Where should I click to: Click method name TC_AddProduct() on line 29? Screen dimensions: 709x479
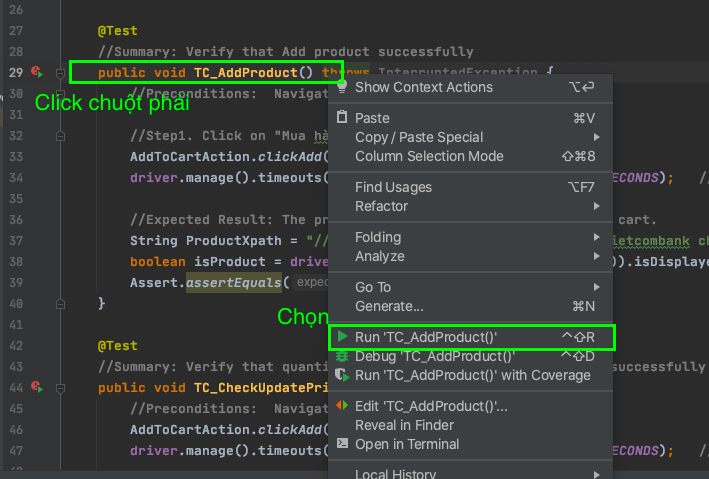pos(253,73)
